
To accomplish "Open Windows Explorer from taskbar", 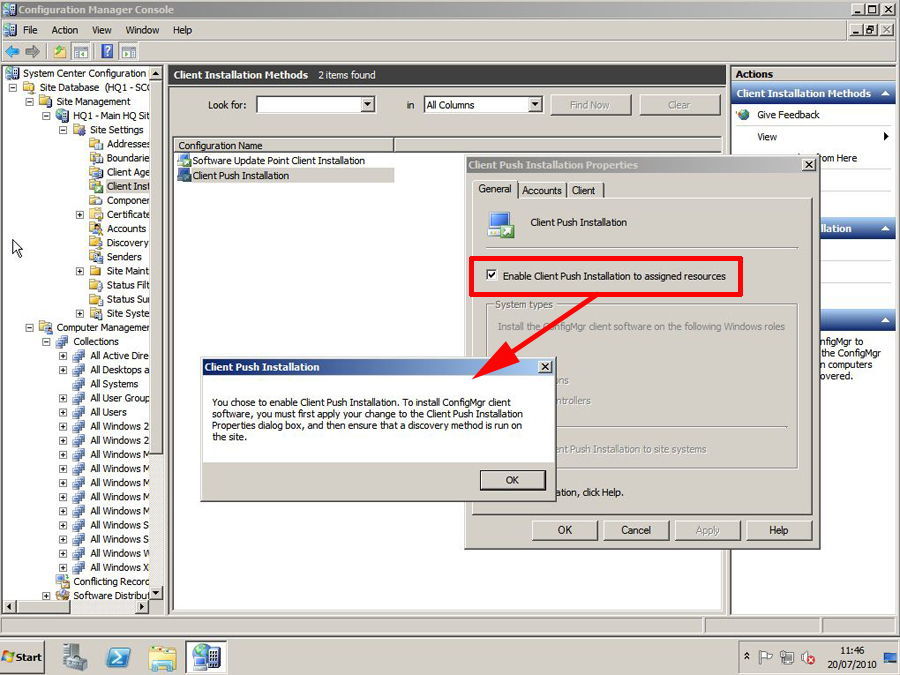I will point(162,657).
